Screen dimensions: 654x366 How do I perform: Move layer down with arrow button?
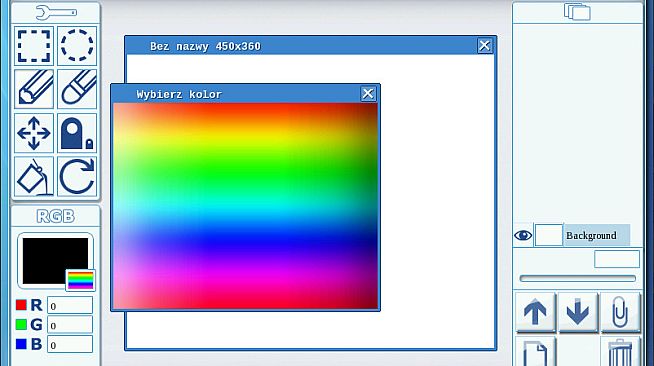pyautogui.click(x=578, y=312)
